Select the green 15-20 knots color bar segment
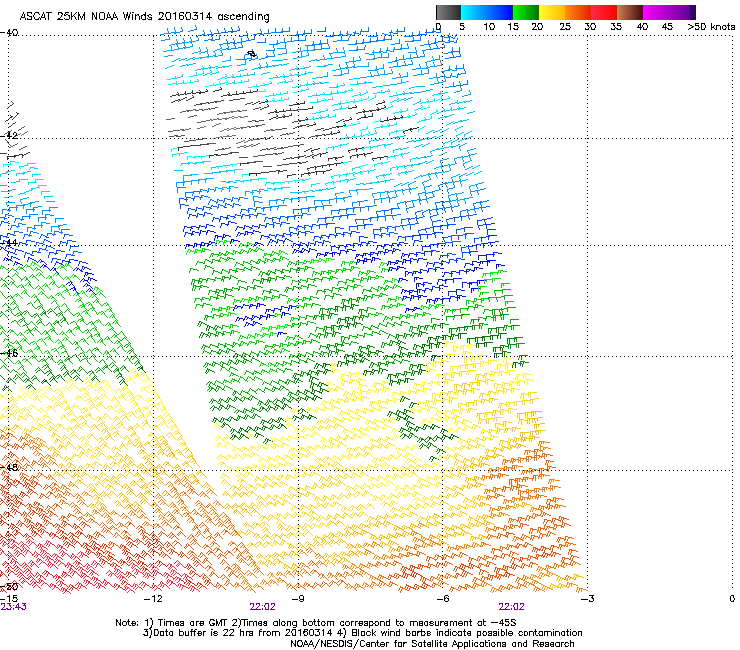740x650 pixels. [x=526, y=12]
